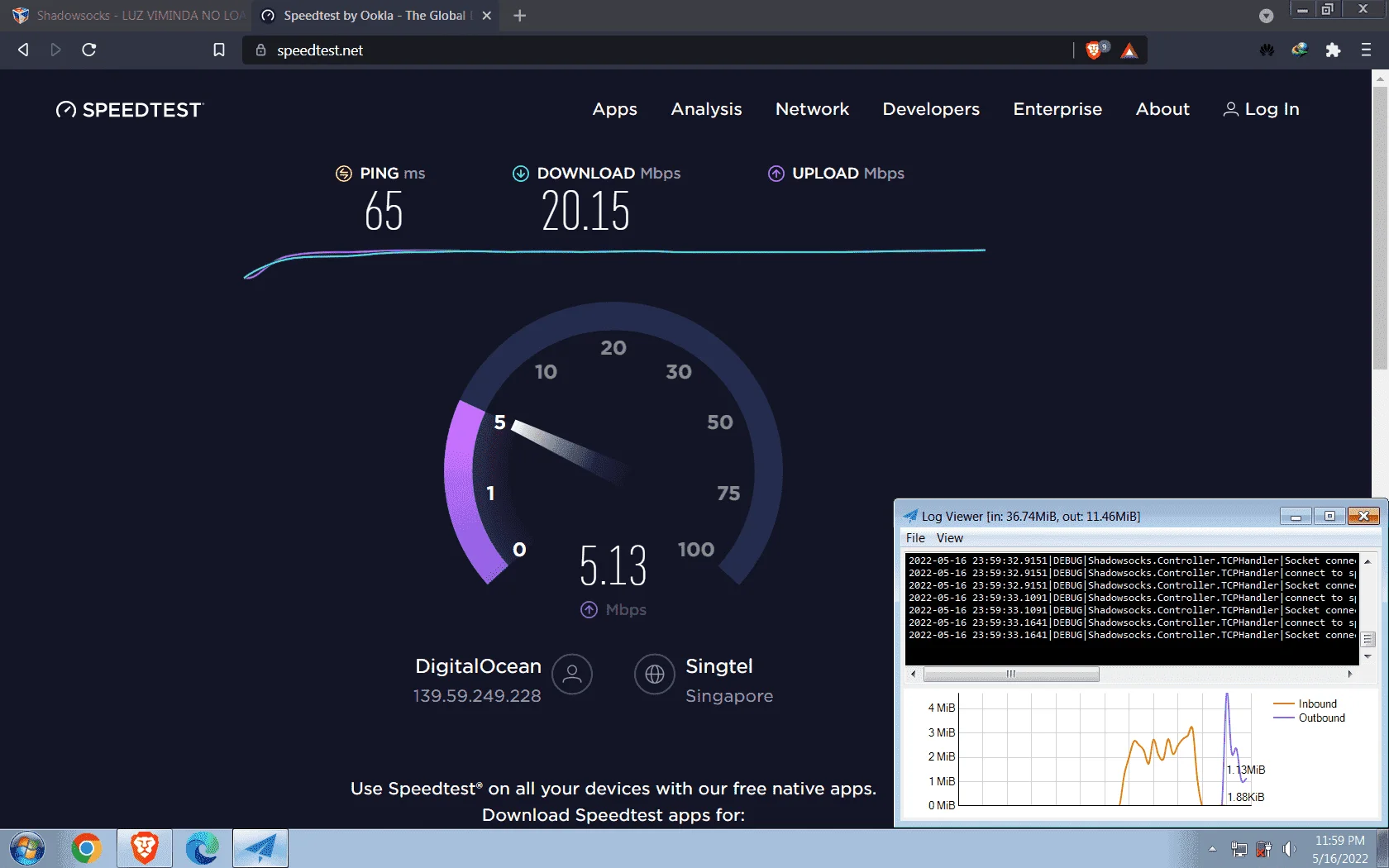This screenshot has width=1389, height=868.
Task: Click the lock icon in the address bar
Action: pos(261,50)
